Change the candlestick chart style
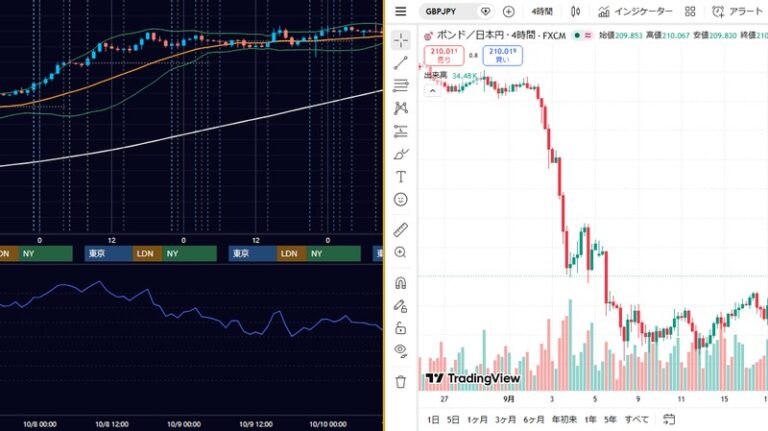The height and width of the screenshot is (431, 768). coord(576,11)
